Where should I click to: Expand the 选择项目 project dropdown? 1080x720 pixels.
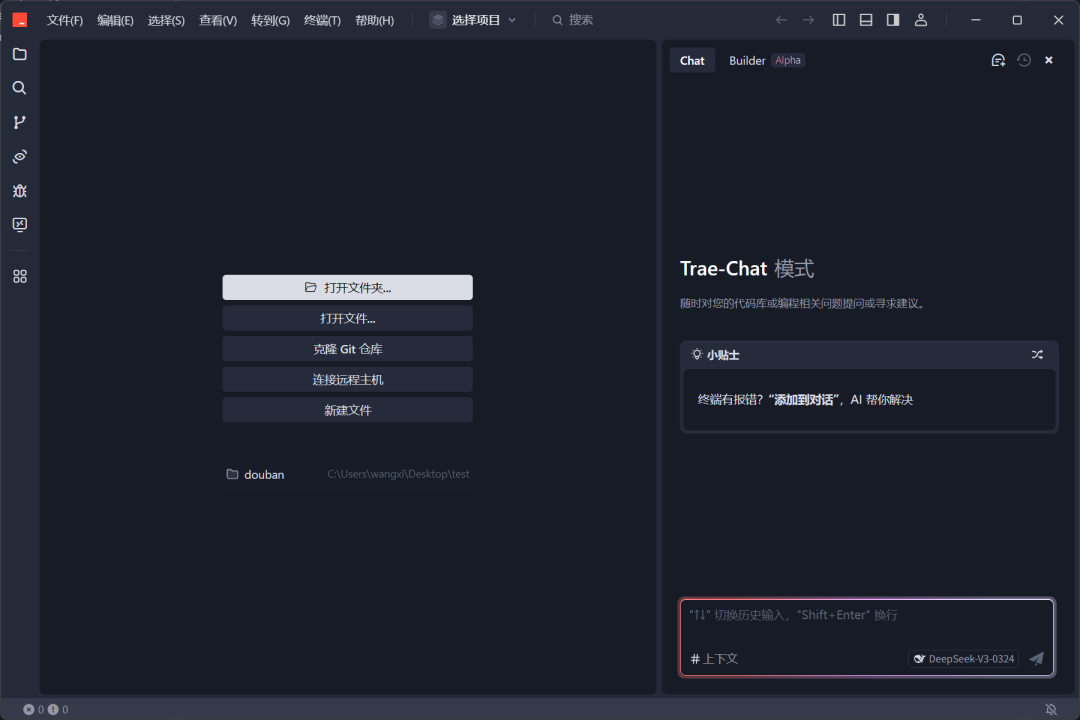click(x=473, y=20)
